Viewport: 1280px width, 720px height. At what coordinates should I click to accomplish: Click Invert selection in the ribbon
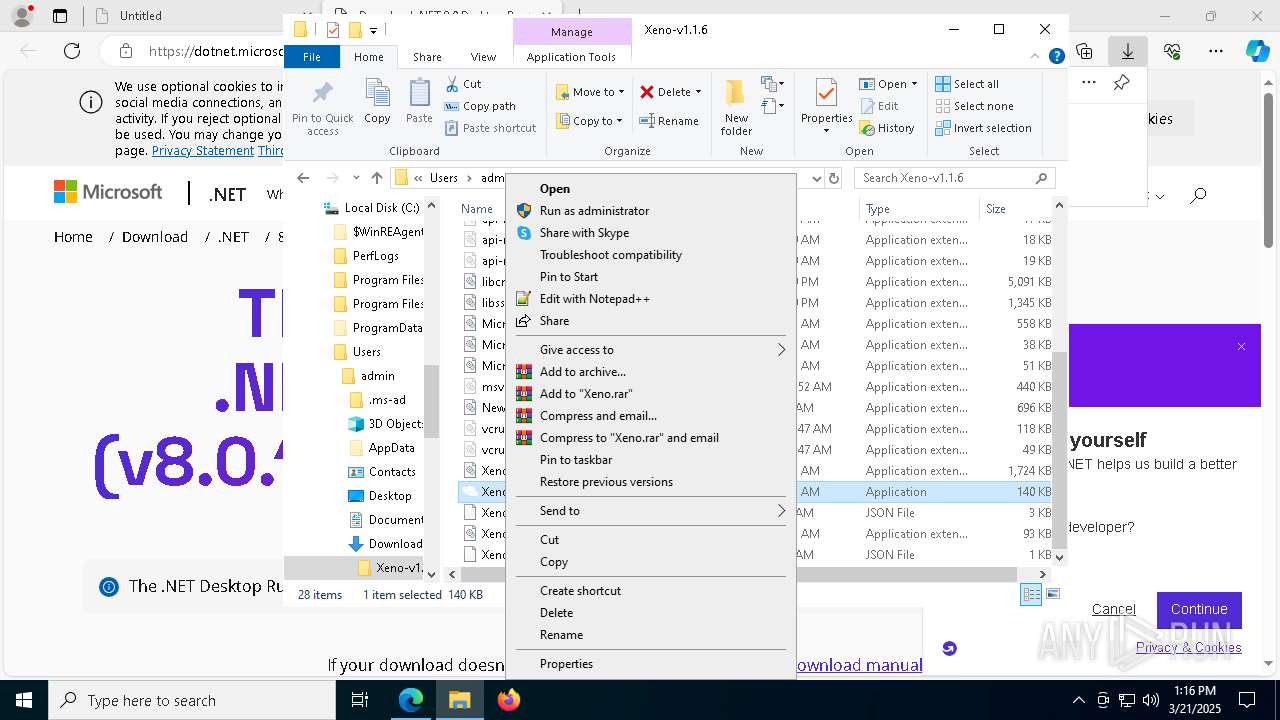983,128
